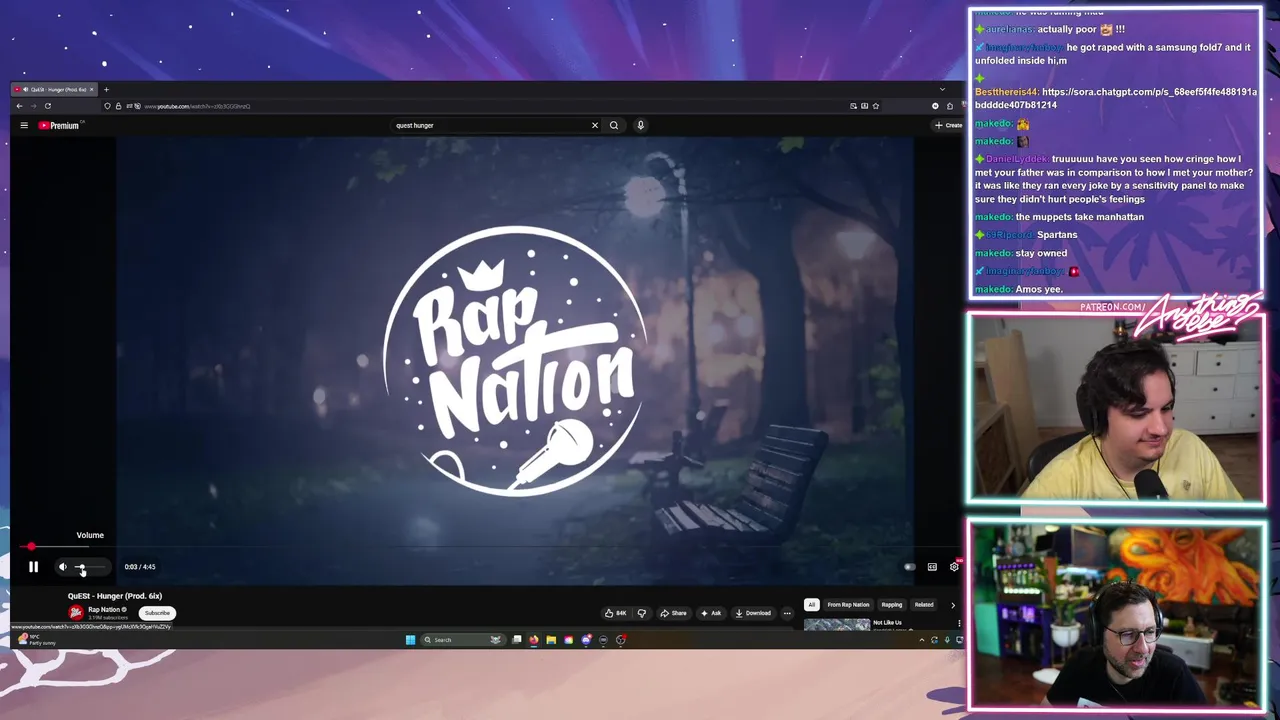Open the list all tabs chevron
The image size is (1280, 720).
[x=941, y=90]
